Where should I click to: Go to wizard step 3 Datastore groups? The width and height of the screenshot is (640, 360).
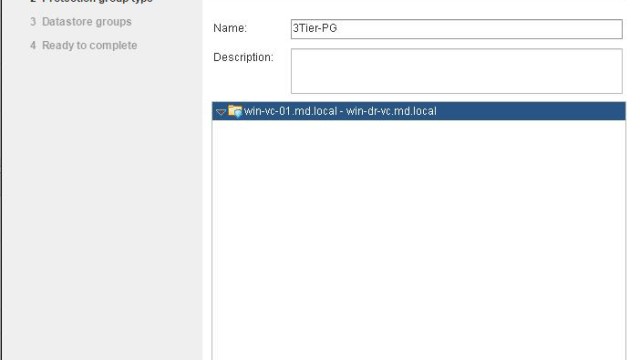click(81, 22)
